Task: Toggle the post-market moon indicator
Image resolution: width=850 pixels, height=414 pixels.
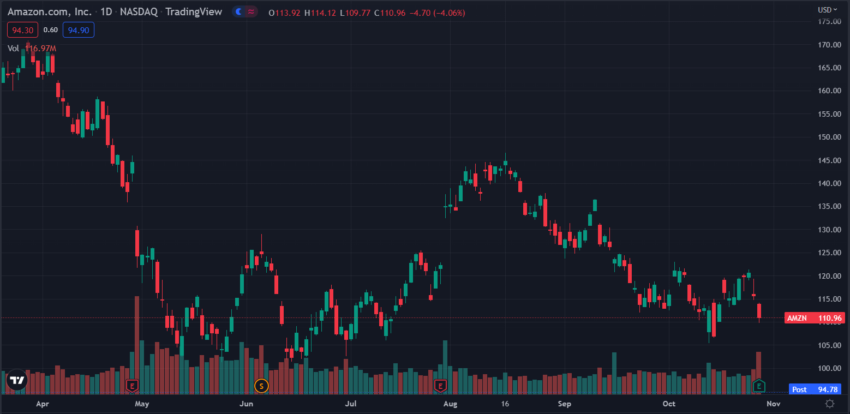Action: click(x=239, y=11)
